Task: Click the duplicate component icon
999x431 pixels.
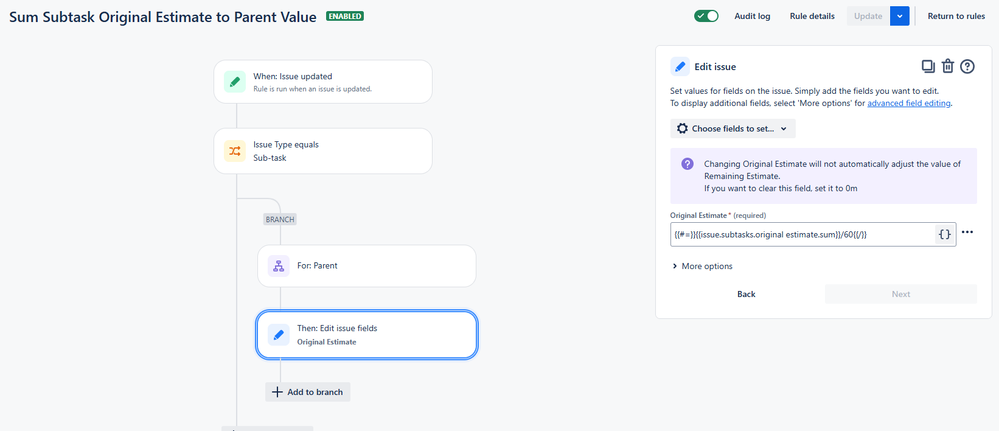Action: [928, 67]
